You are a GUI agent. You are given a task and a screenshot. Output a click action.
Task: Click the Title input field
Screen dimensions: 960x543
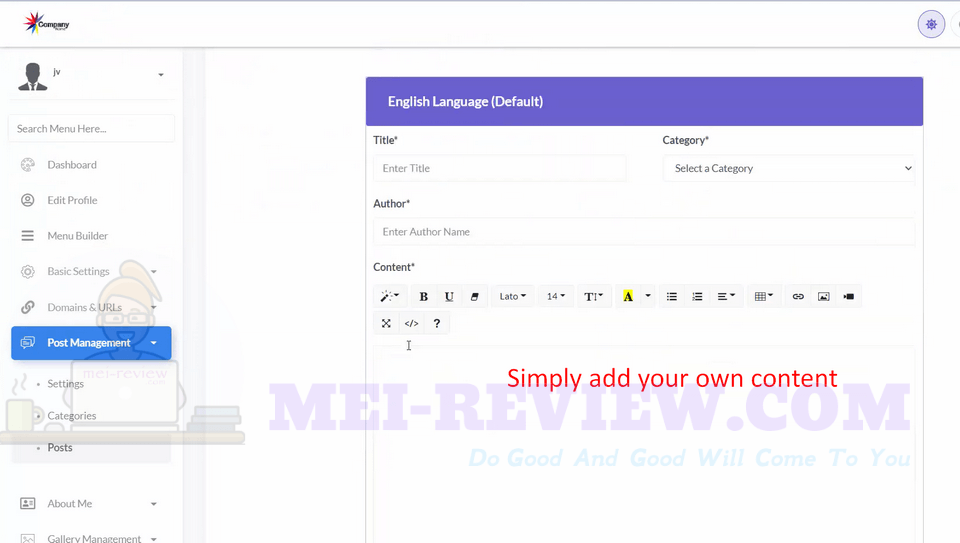(500, 168)
